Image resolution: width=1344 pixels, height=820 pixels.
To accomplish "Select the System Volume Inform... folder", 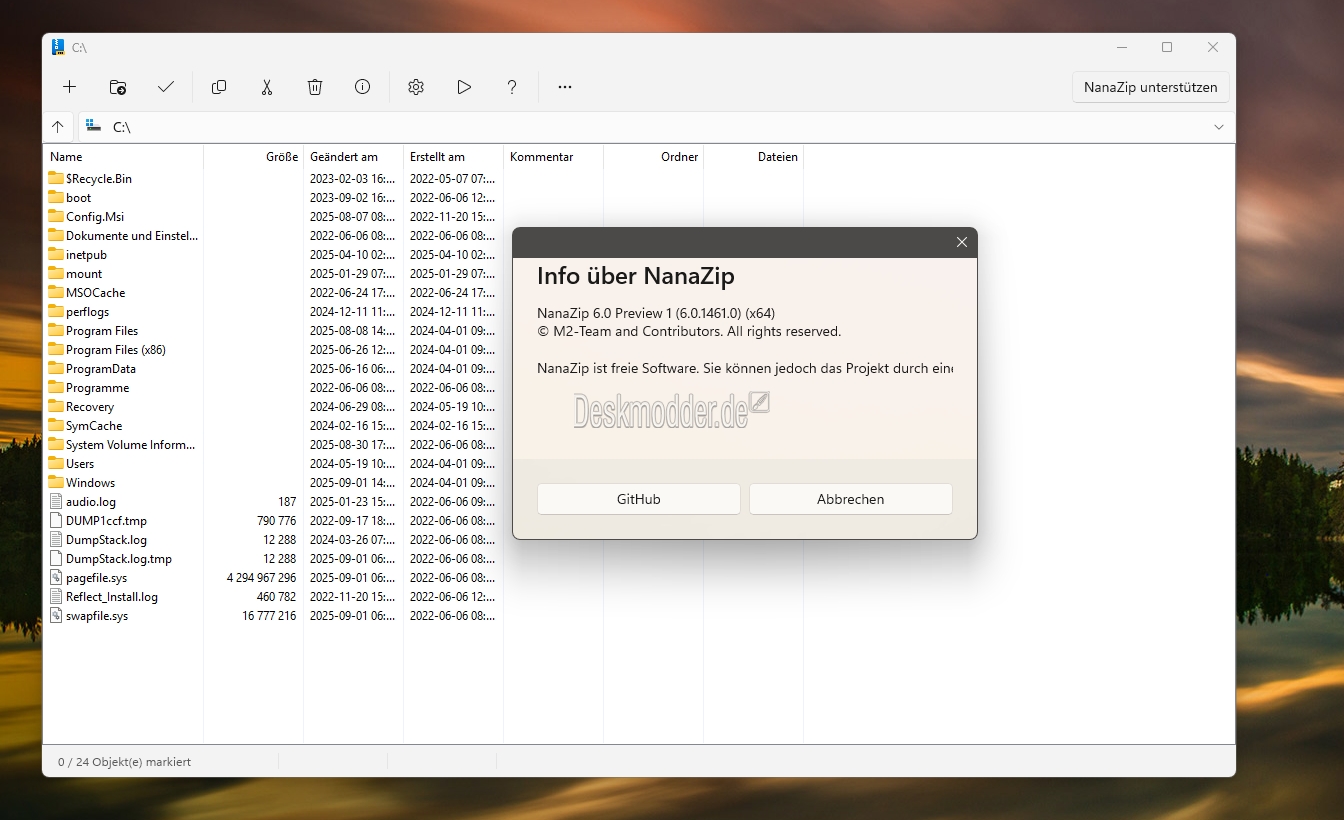I will pos(131,445).
